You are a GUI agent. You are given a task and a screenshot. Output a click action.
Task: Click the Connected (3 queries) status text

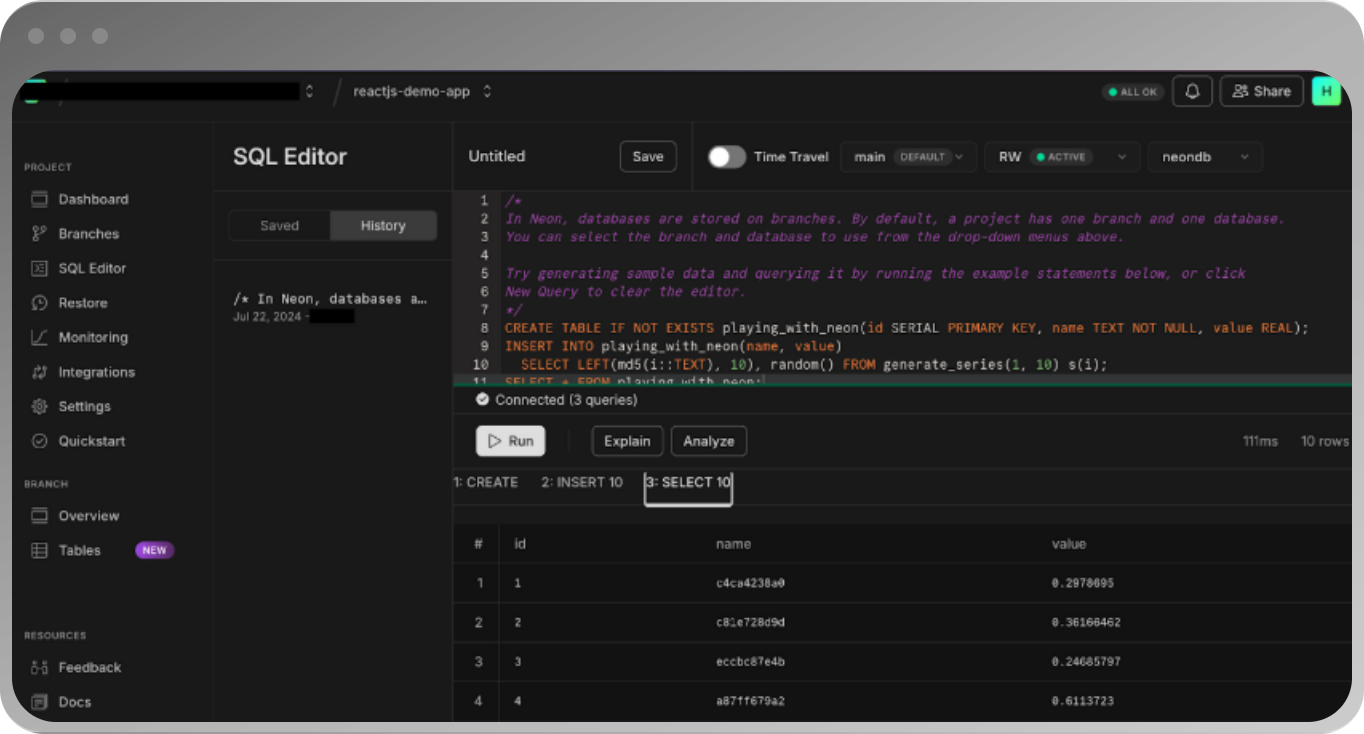566,400
